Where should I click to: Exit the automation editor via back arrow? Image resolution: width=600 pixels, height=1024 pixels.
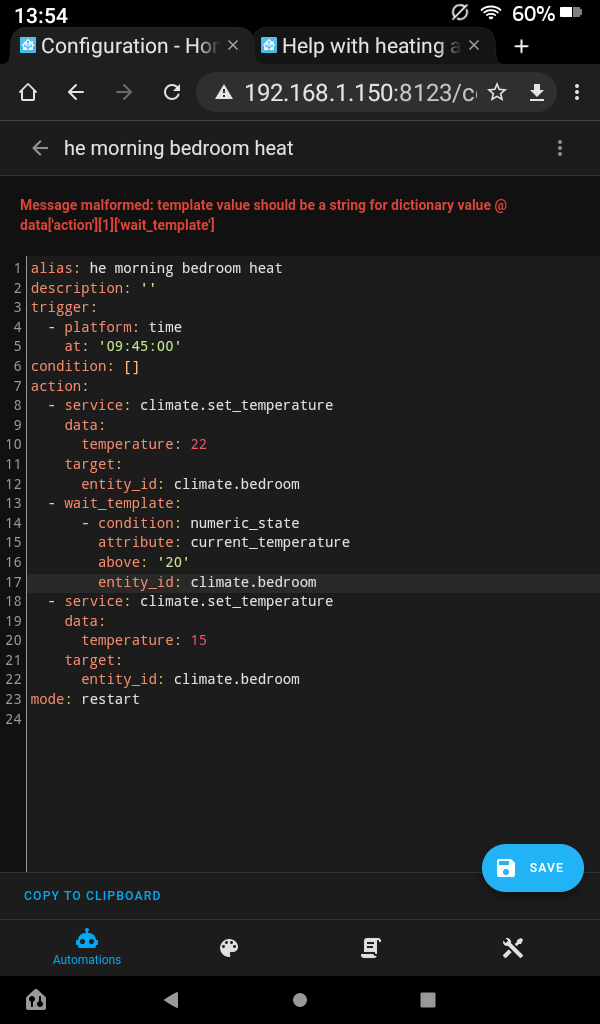pyautogui.click(x=39, y=147)
